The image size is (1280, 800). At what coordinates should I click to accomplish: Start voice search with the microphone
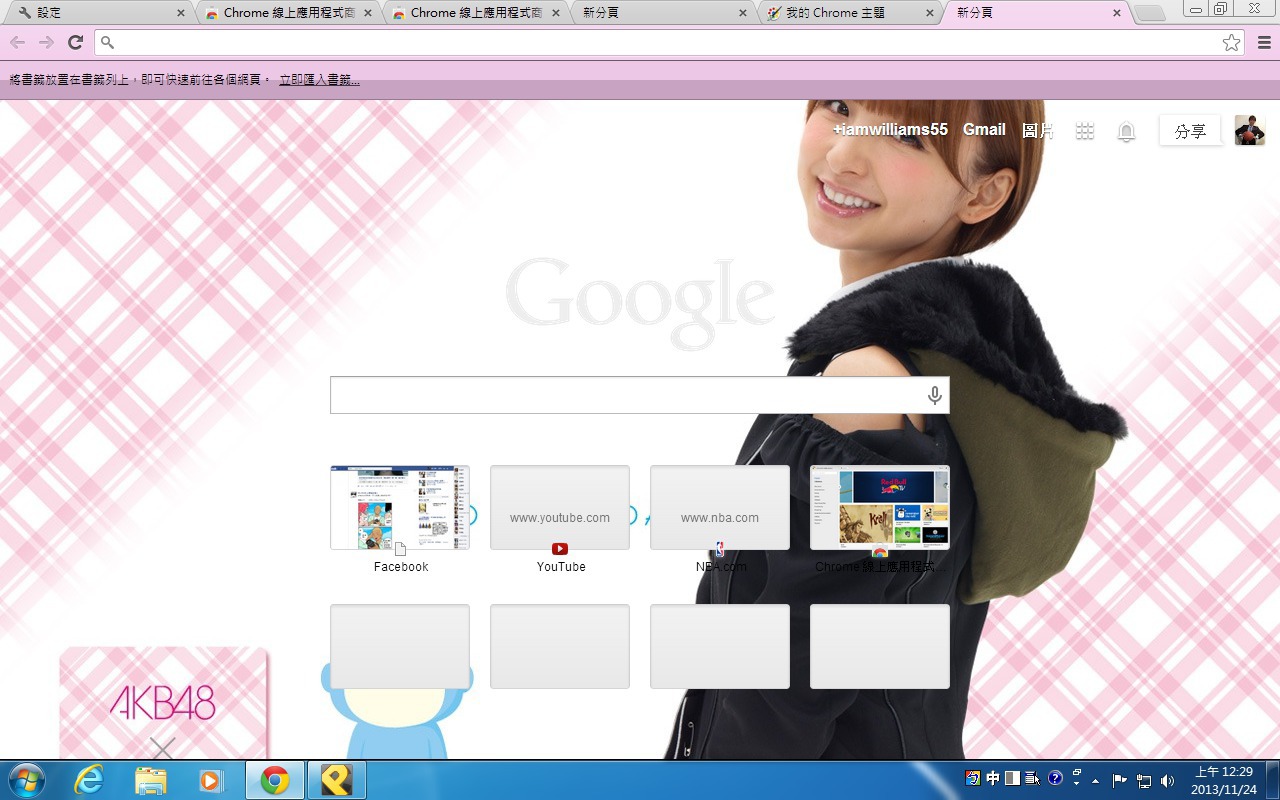point(935,396)
